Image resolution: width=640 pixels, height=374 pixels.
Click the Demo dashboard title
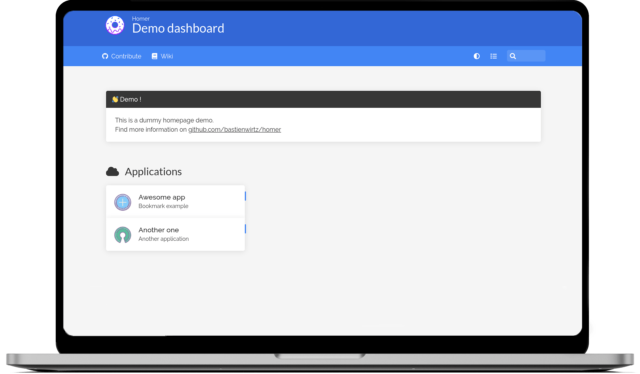178,28
